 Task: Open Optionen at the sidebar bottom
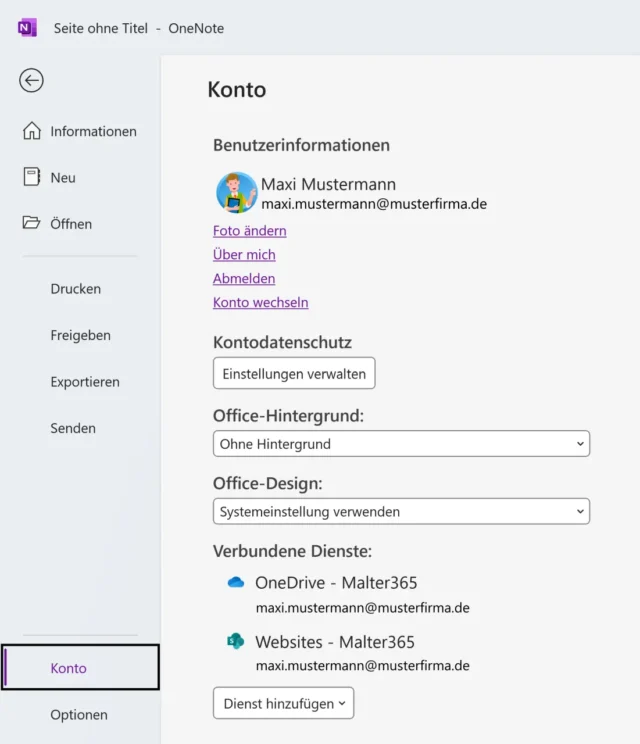79,715
